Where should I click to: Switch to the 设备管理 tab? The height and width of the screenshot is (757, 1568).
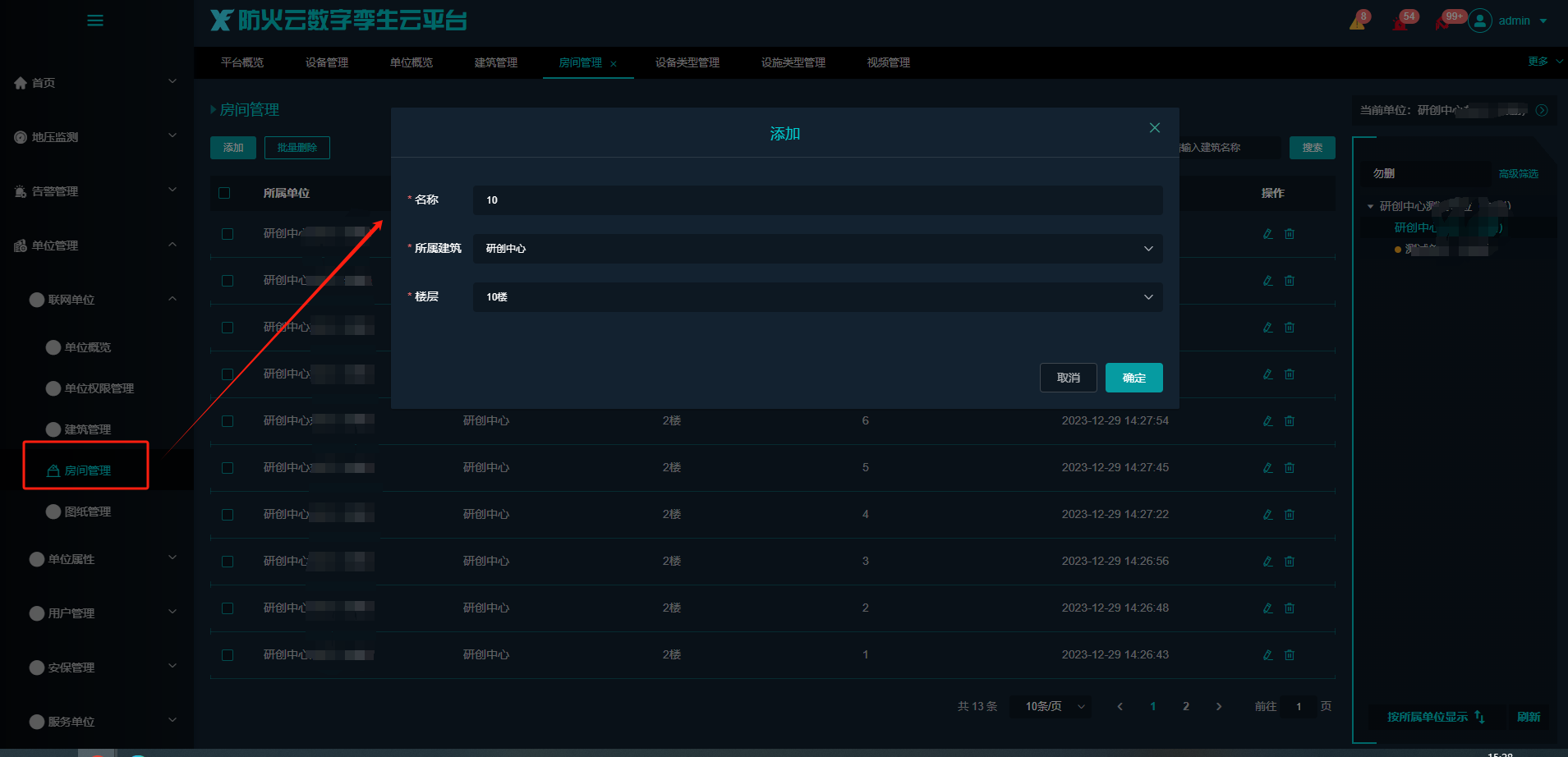(327, 62)
